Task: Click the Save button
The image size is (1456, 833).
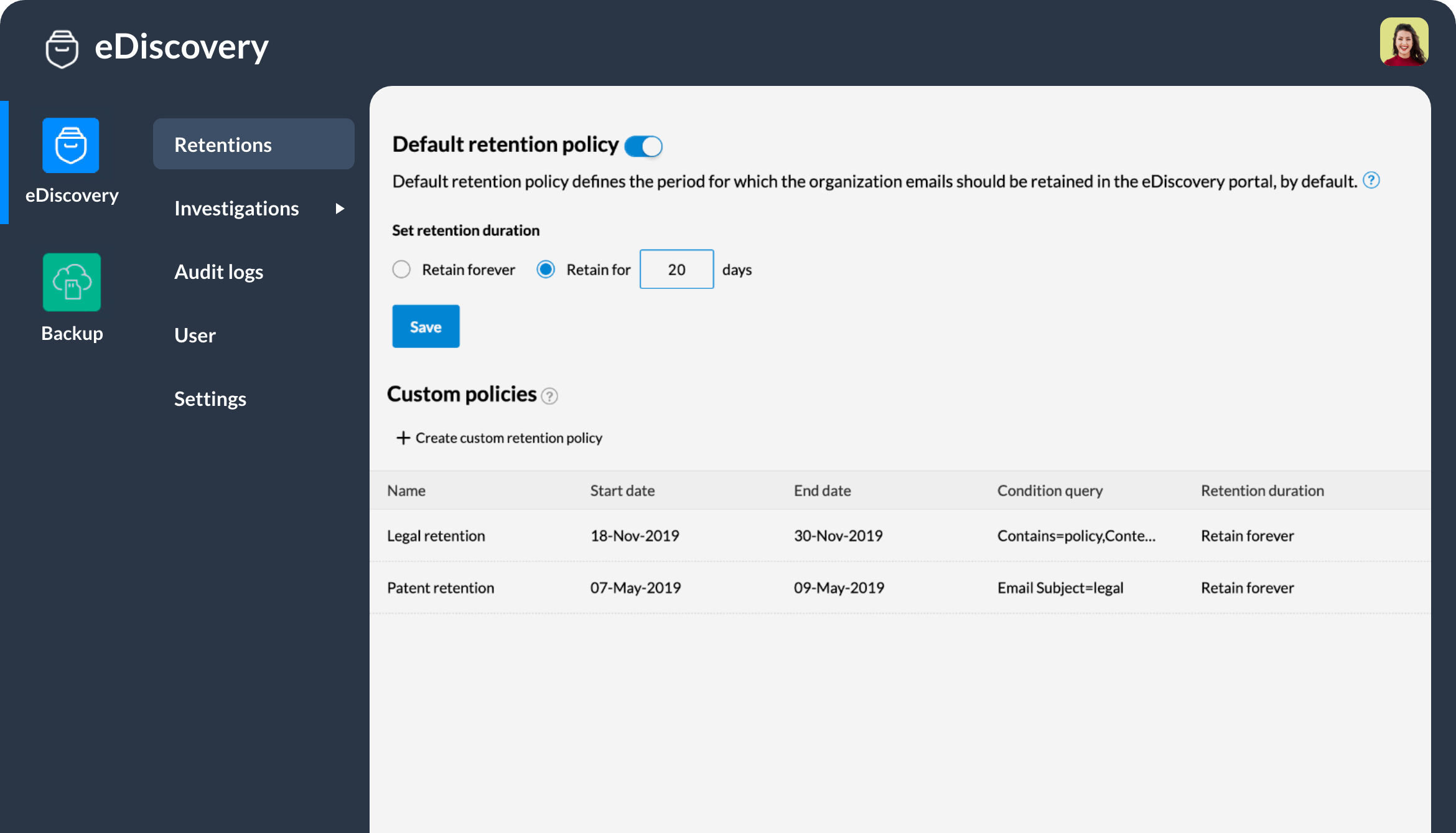Action: click(x=424, y=326)
